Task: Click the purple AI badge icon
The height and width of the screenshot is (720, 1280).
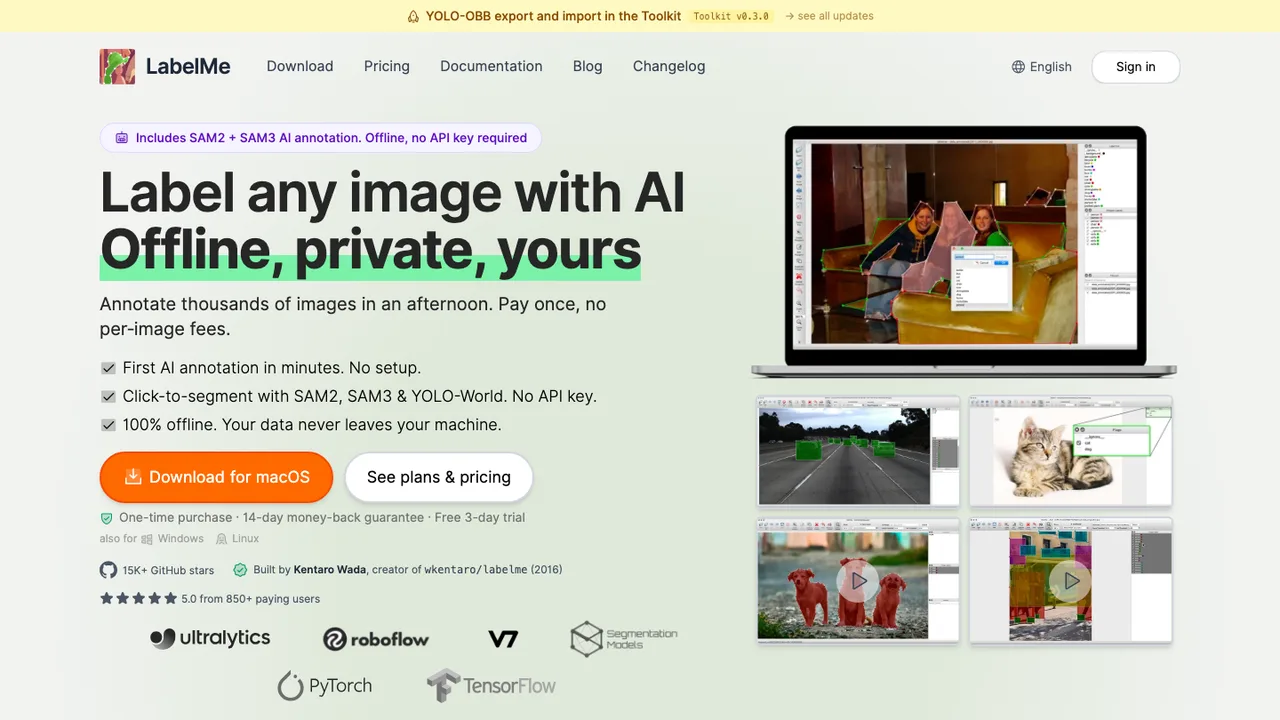Action: pyautogui.click(x=122, y=138)
